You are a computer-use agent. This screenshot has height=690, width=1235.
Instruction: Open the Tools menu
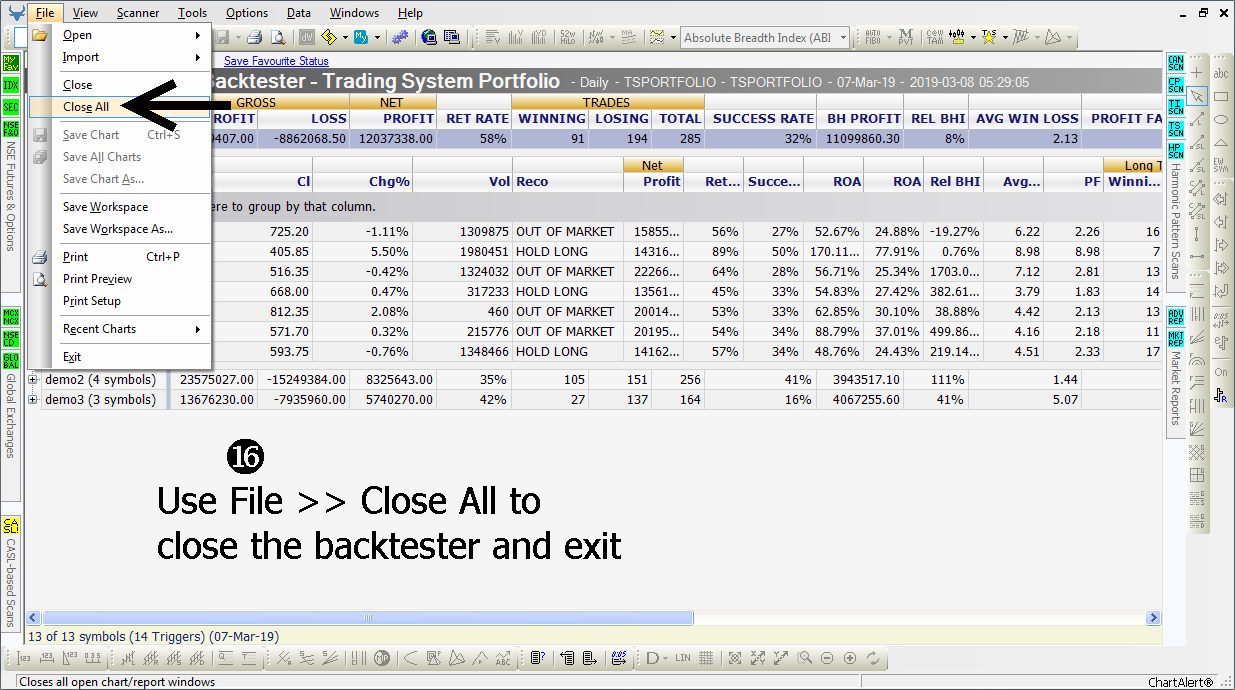point(192,13)
